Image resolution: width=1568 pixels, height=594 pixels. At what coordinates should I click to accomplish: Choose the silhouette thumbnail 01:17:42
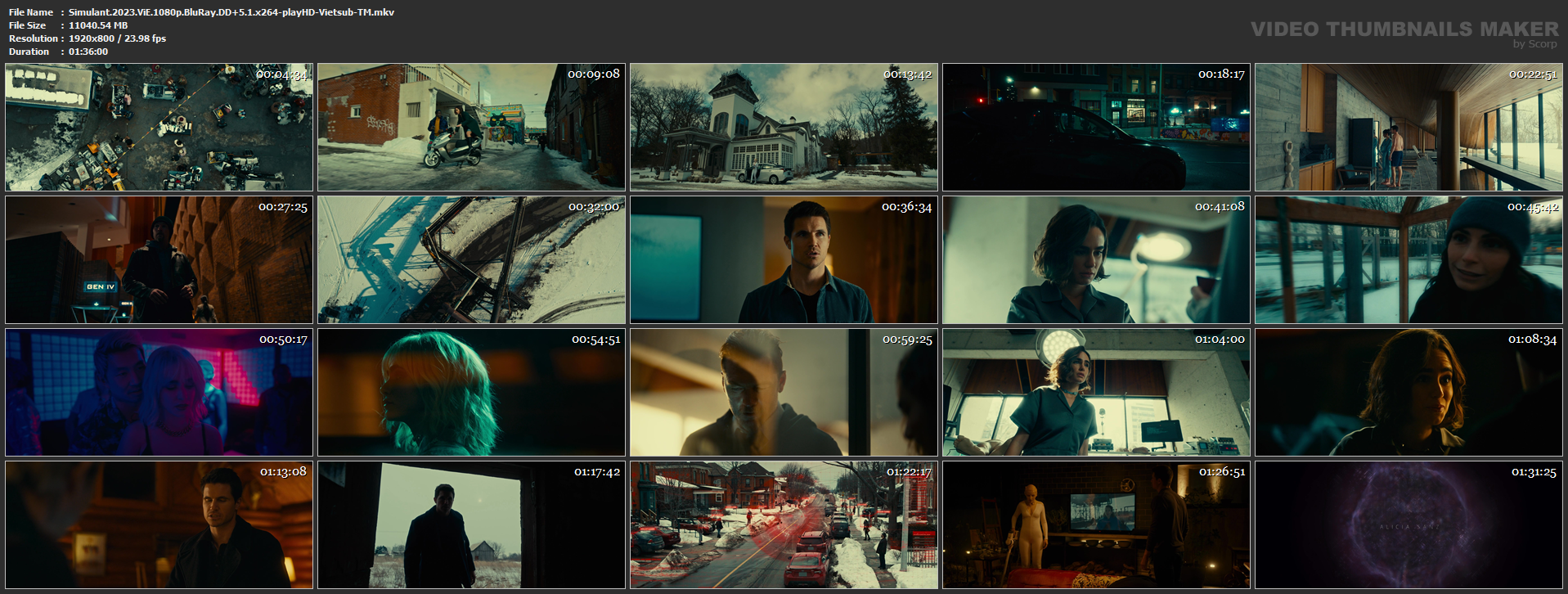[x=471, y=525]
